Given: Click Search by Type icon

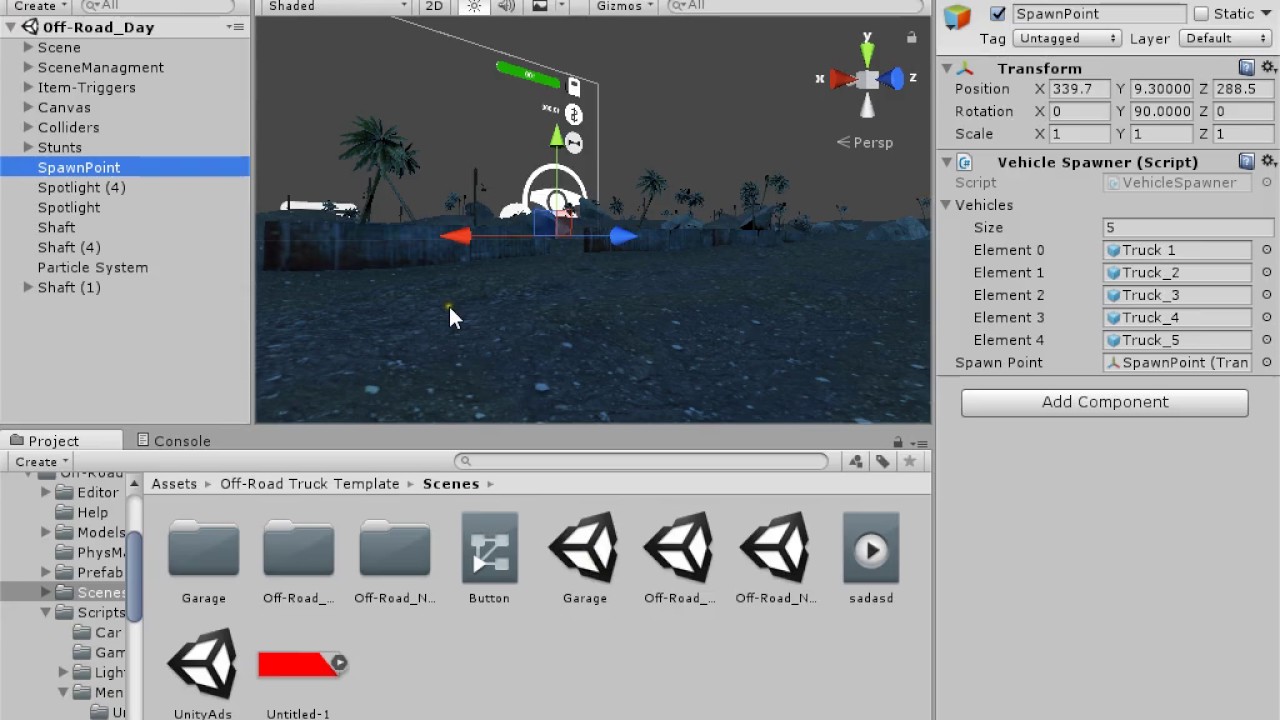Looking at the screenshot, I should pos(856,461).
